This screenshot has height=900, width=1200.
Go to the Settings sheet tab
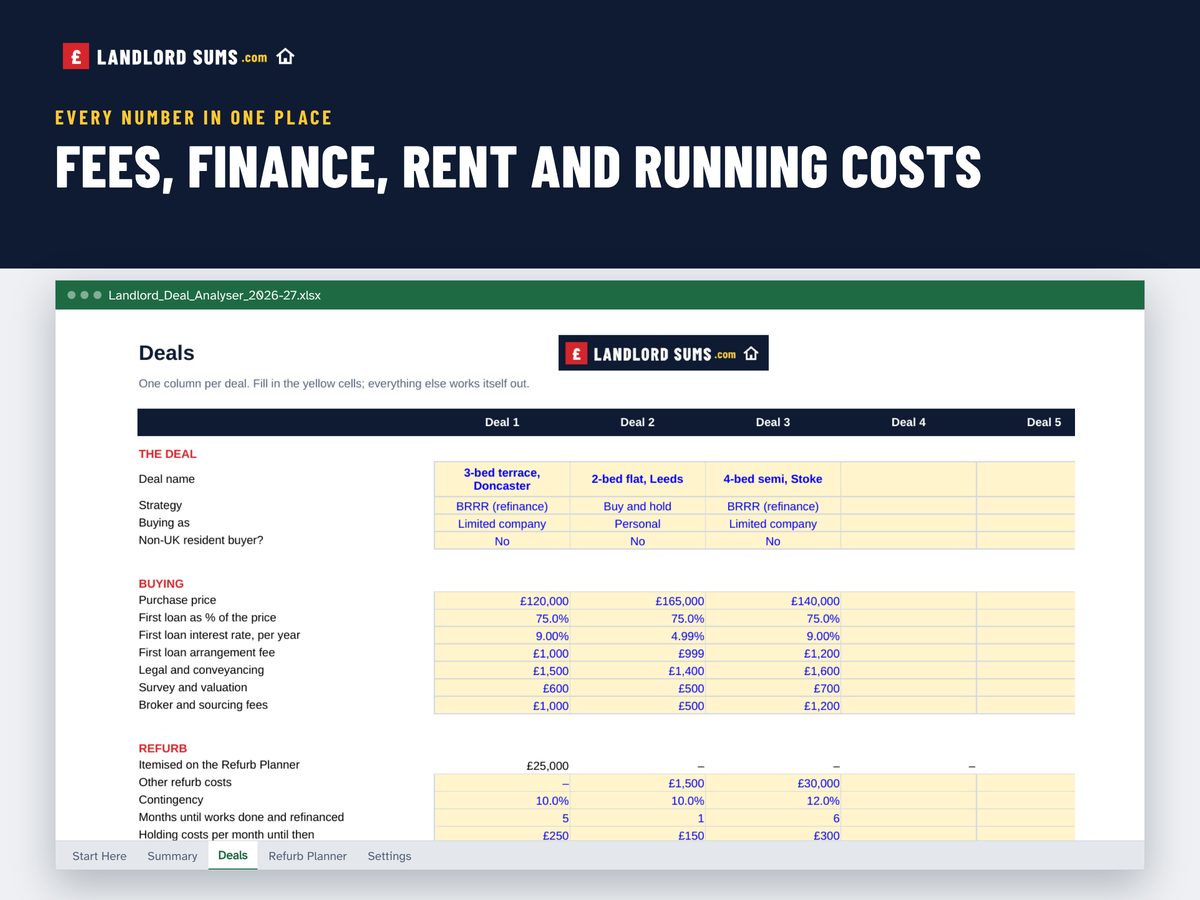pos(389,856)
